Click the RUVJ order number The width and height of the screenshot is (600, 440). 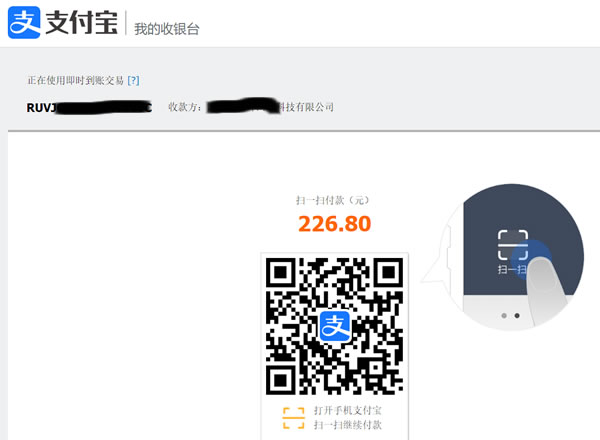click(89, 108)
